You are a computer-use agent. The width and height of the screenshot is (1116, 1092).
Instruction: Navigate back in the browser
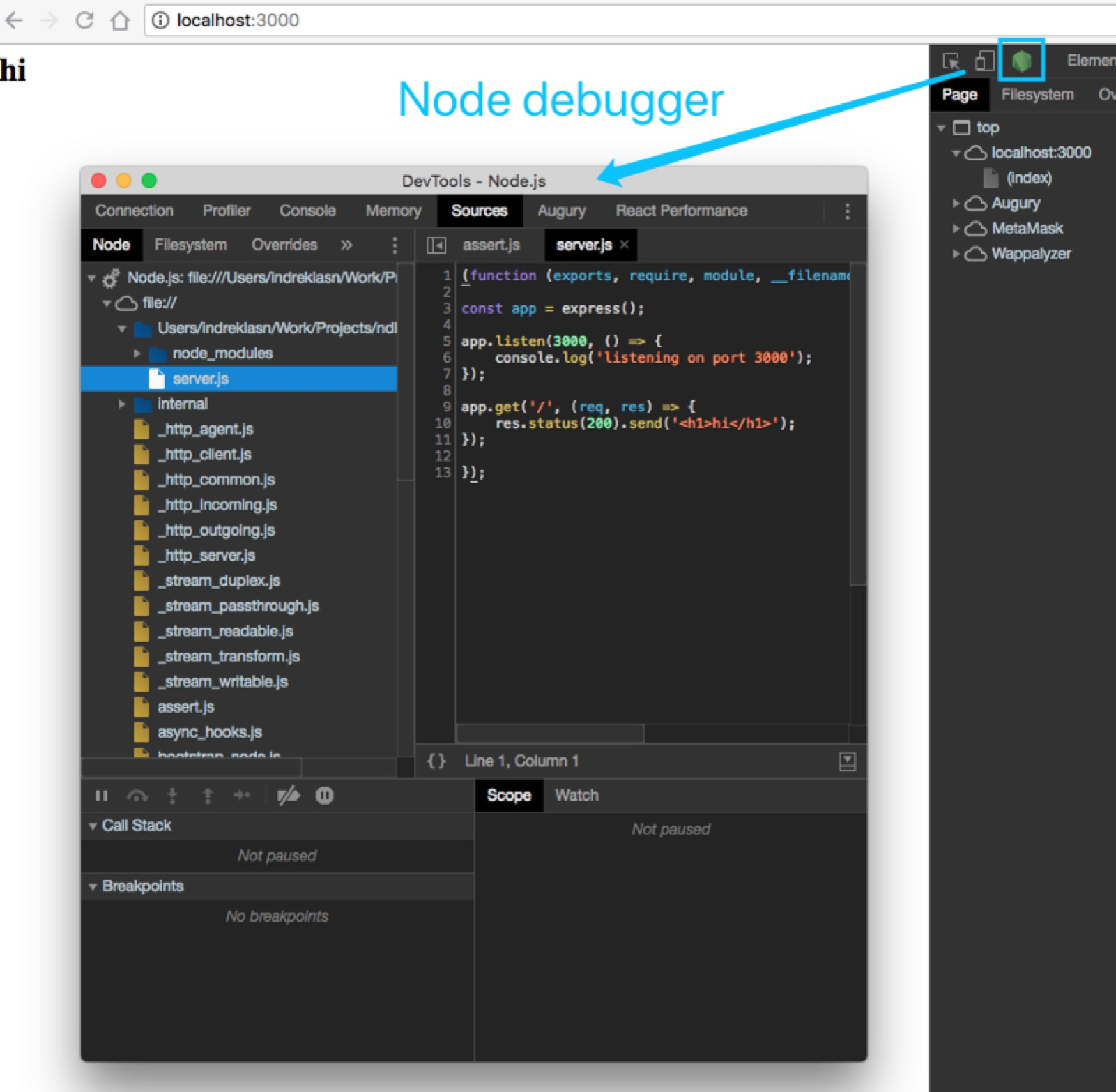point(14,20)
